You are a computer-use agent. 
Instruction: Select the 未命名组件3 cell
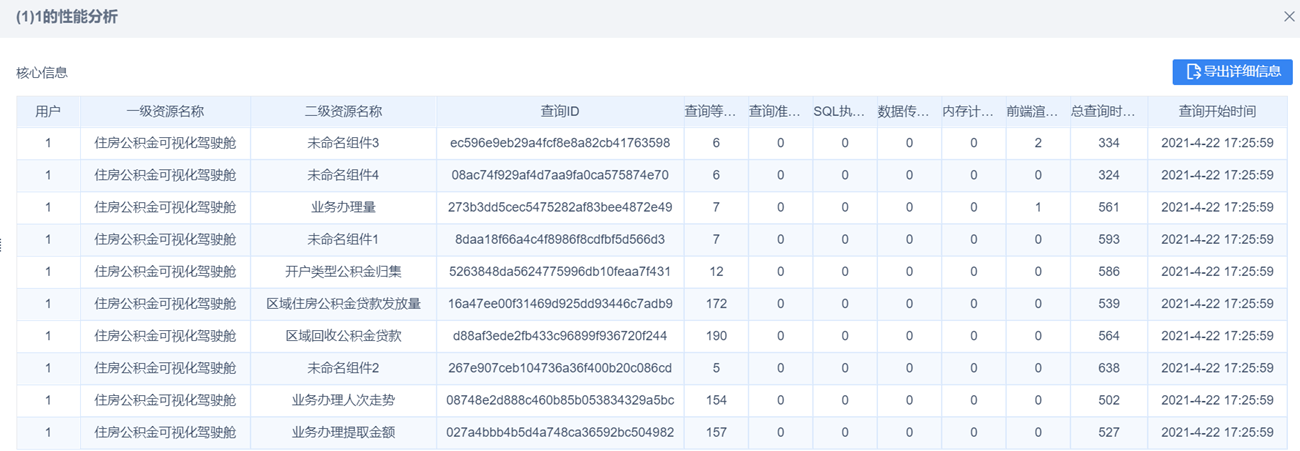(343, 144)
